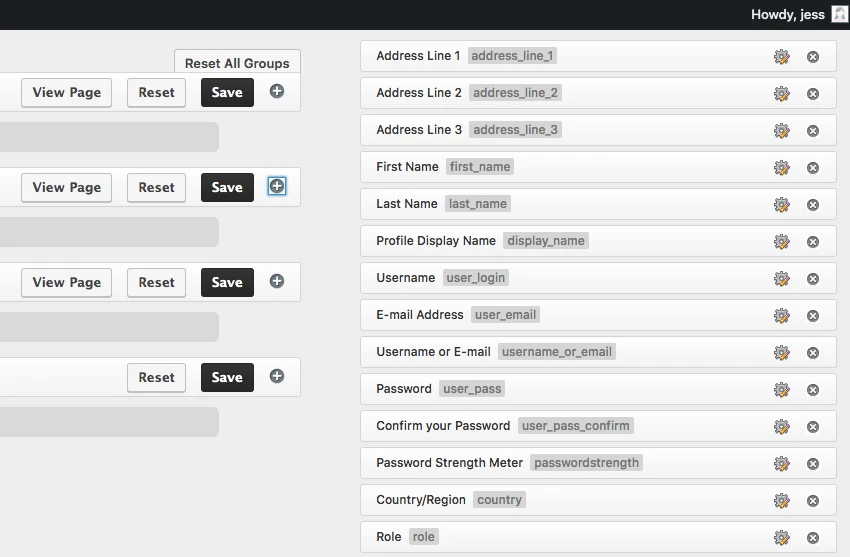Click Reset button just under Reset All Groups
Screen dimensions: 850x557
(x=156, y=92)
